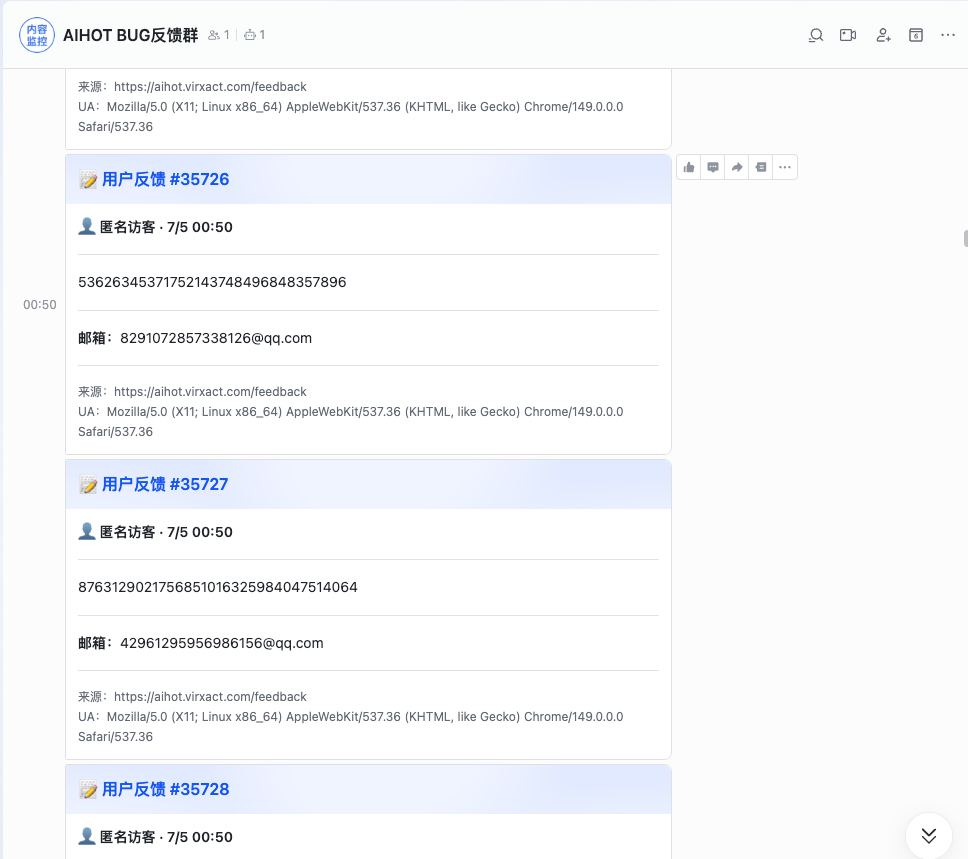Click the 匿名访客 · 7/5 00:50 line in card #35727
968x859 pixels.
click(156, 532)
